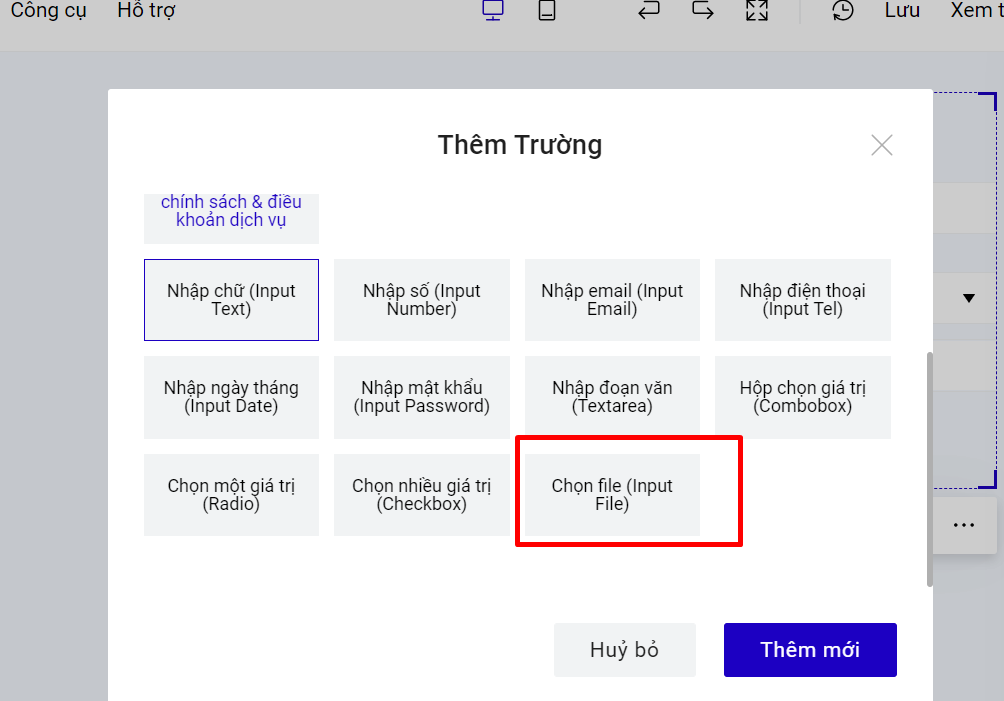This screenshot has width=1004, height=701.
Task: Open version history clock icon
Action: point(843,11)
